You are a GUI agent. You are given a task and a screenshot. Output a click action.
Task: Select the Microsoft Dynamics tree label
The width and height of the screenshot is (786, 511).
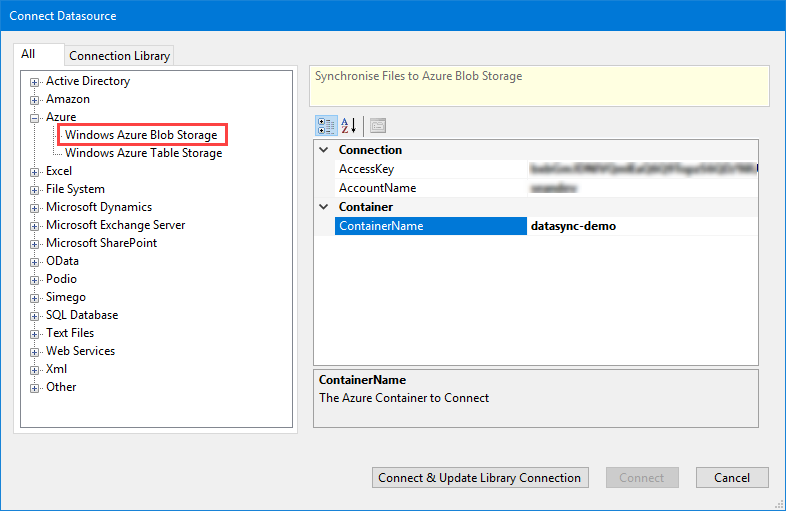pyautogui.click(x=99, y=208)
